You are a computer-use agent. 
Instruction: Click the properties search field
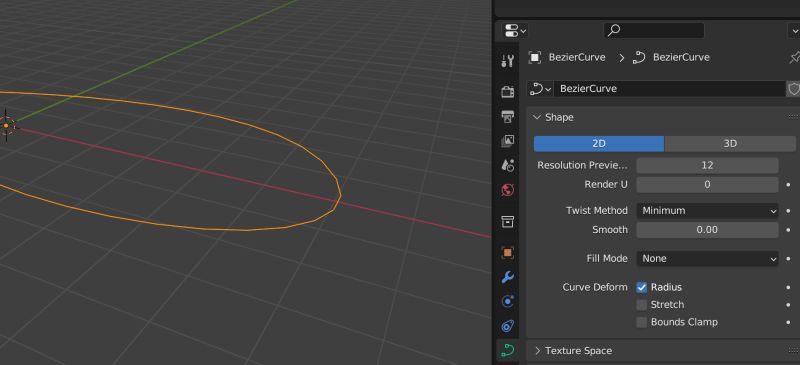(654, 31)
